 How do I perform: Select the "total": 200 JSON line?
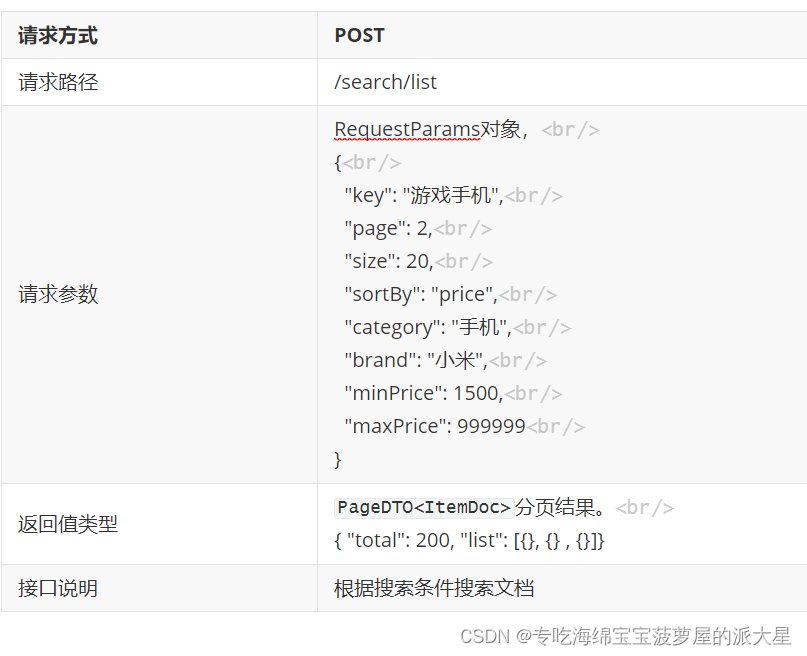(x=469, y=541)
